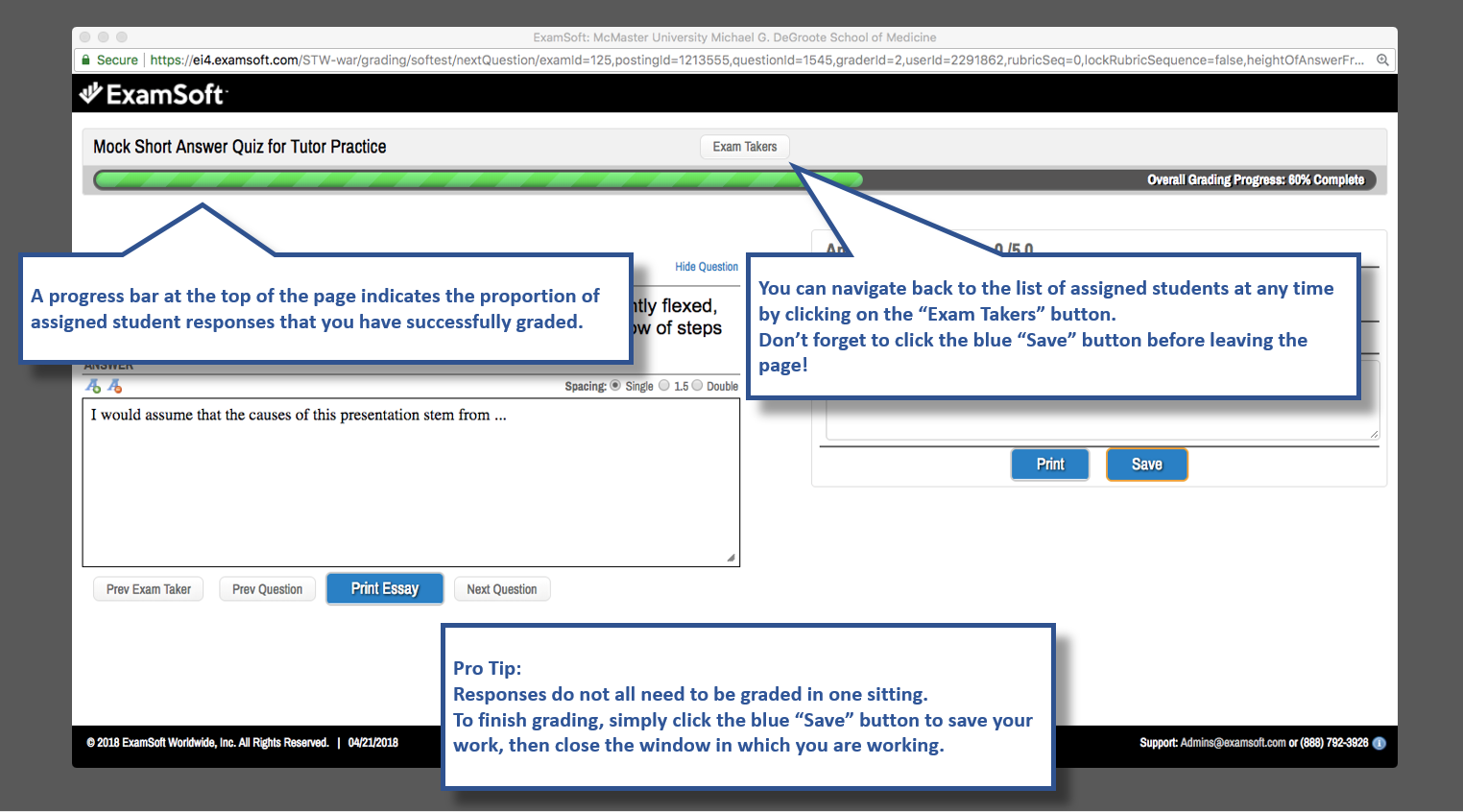Go to Prev Question

click(267, 589)
